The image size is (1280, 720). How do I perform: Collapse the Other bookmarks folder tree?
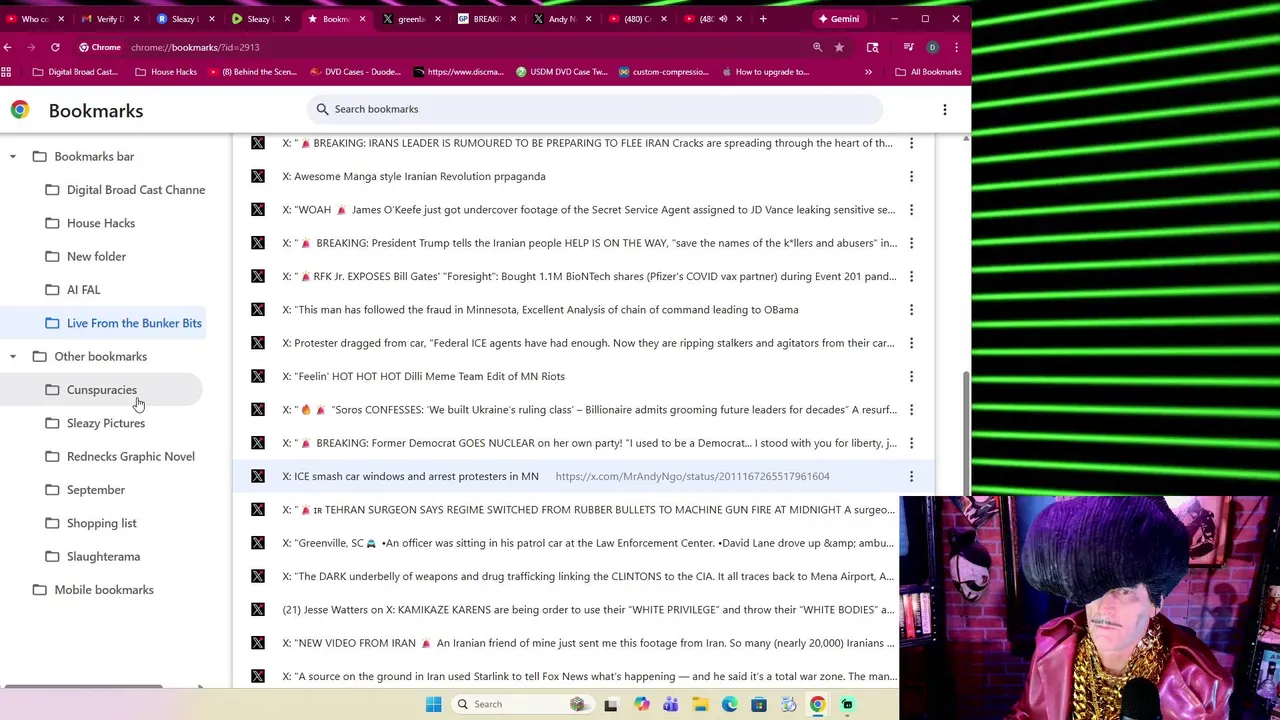point(13,357)
